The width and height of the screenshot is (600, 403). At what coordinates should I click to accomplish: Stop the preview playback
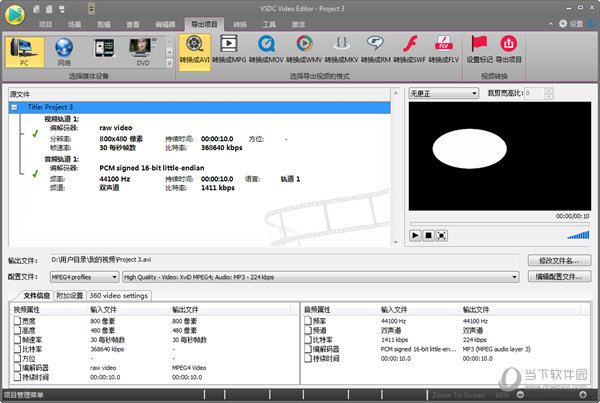pos(429,235)
